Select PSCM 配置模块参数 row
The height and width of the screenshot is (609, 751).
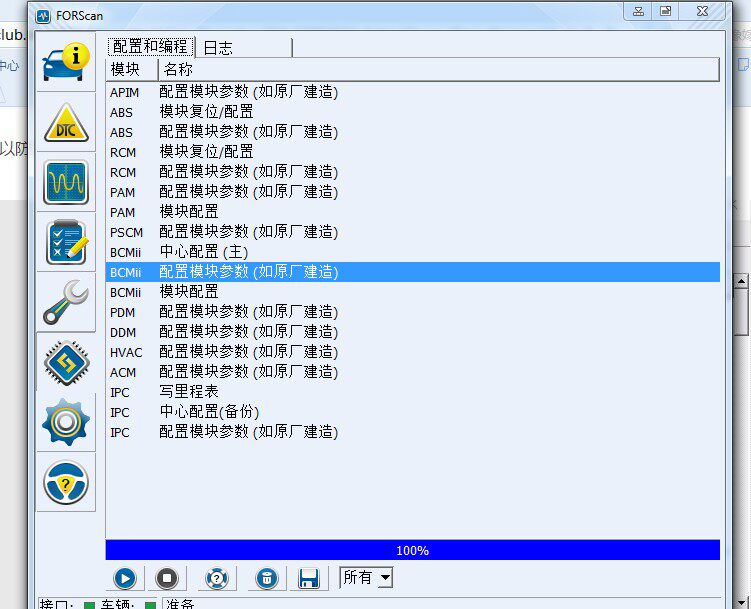point(412,232)
